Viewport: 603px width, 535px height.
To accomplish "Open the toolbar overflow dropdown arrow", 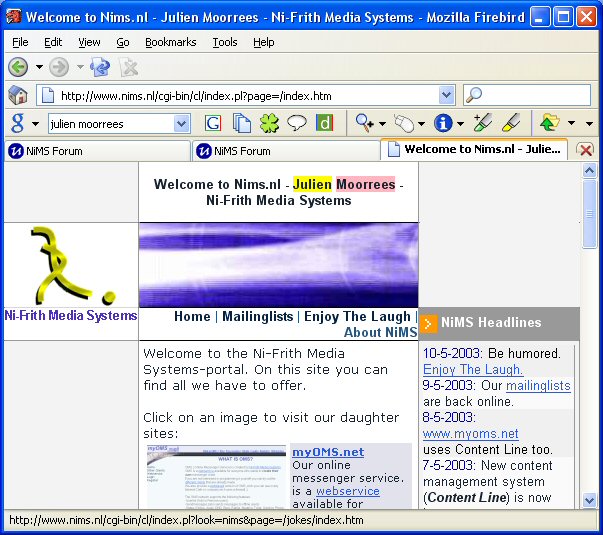I will (589, 123).
